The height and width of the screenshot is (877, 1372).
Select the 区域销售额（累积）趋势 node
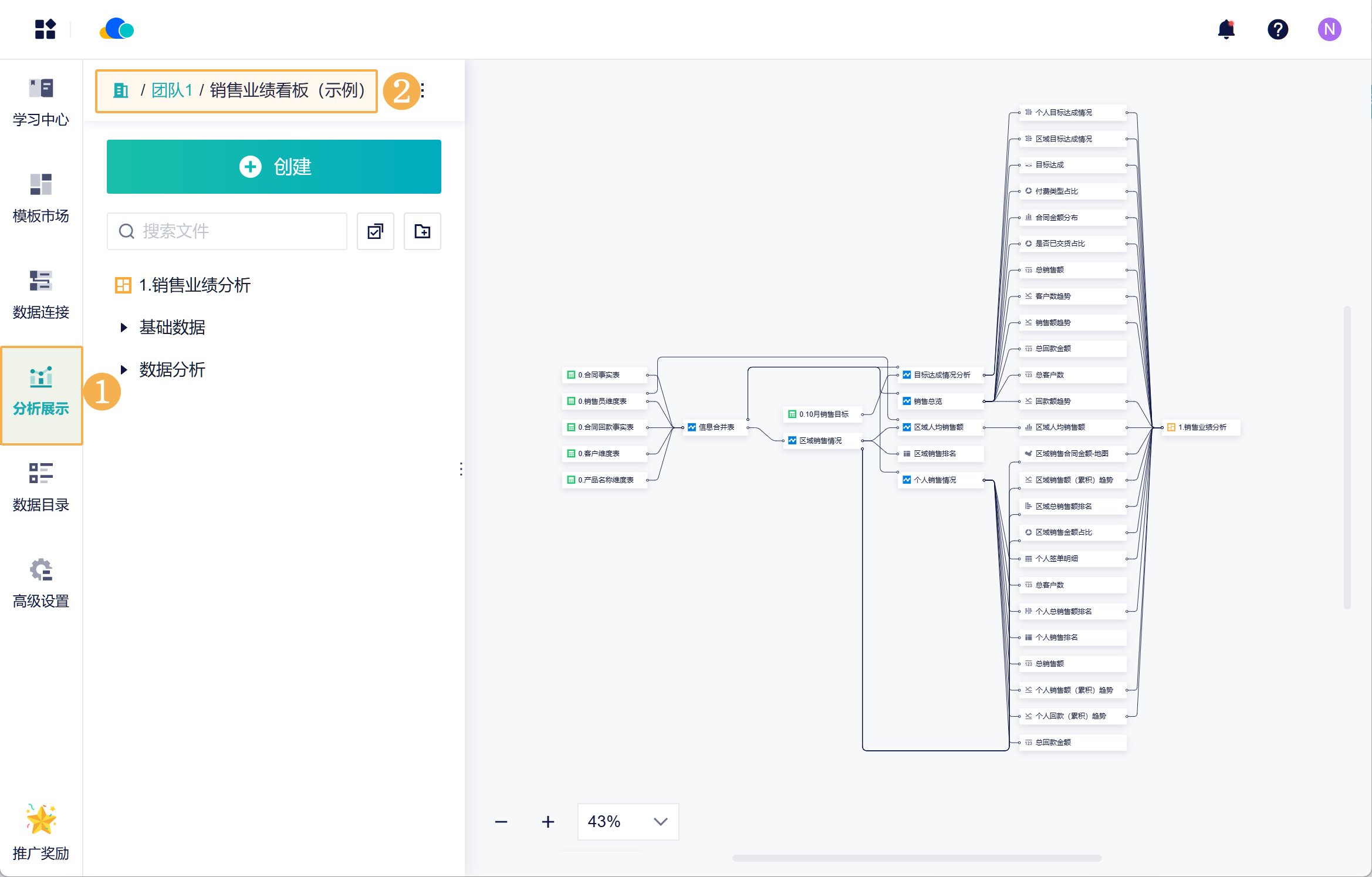[x=1073, y=480]
